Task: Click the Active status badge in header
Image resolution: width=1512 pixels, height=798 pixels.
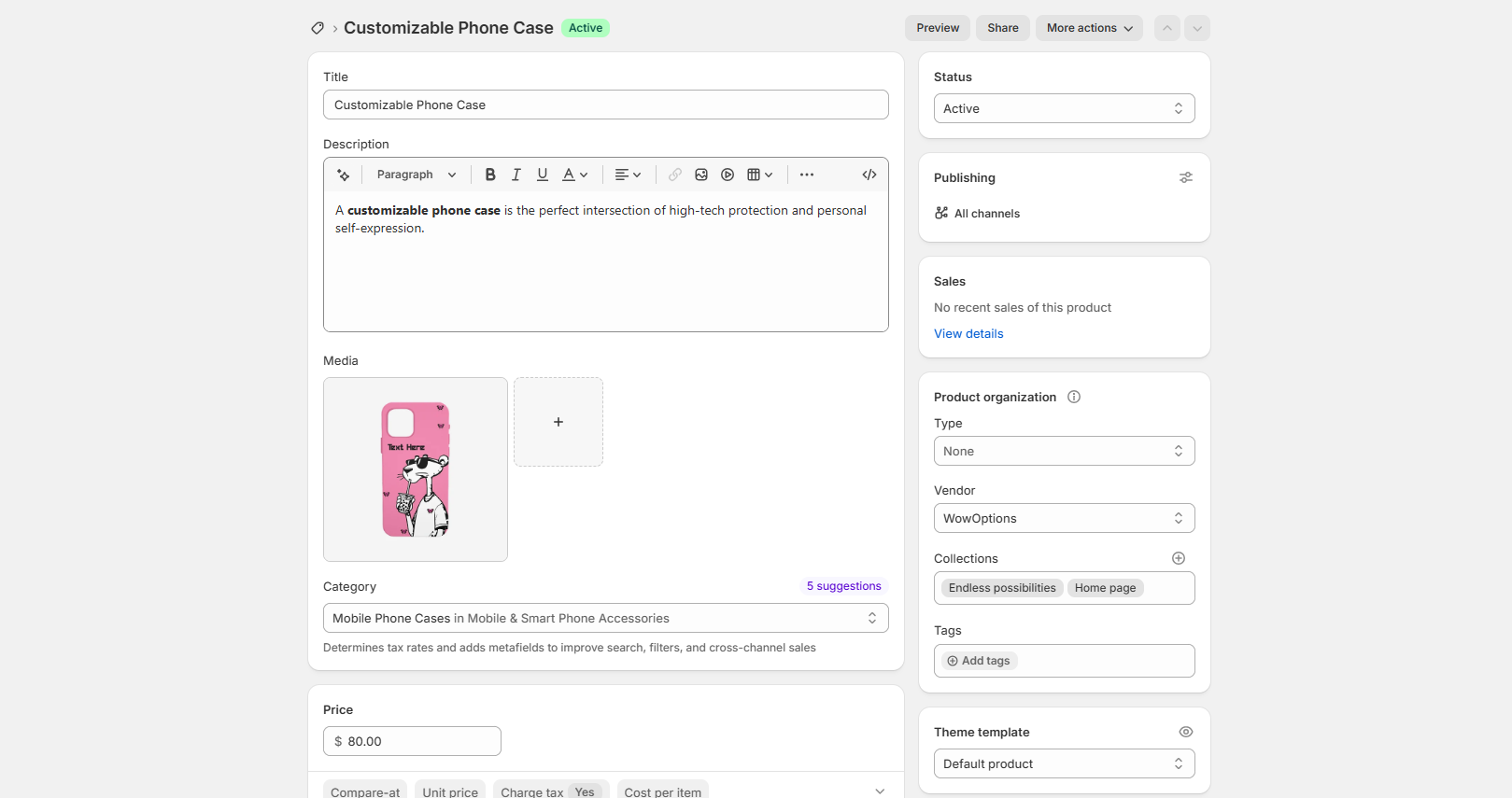Action: click(586, 28)
